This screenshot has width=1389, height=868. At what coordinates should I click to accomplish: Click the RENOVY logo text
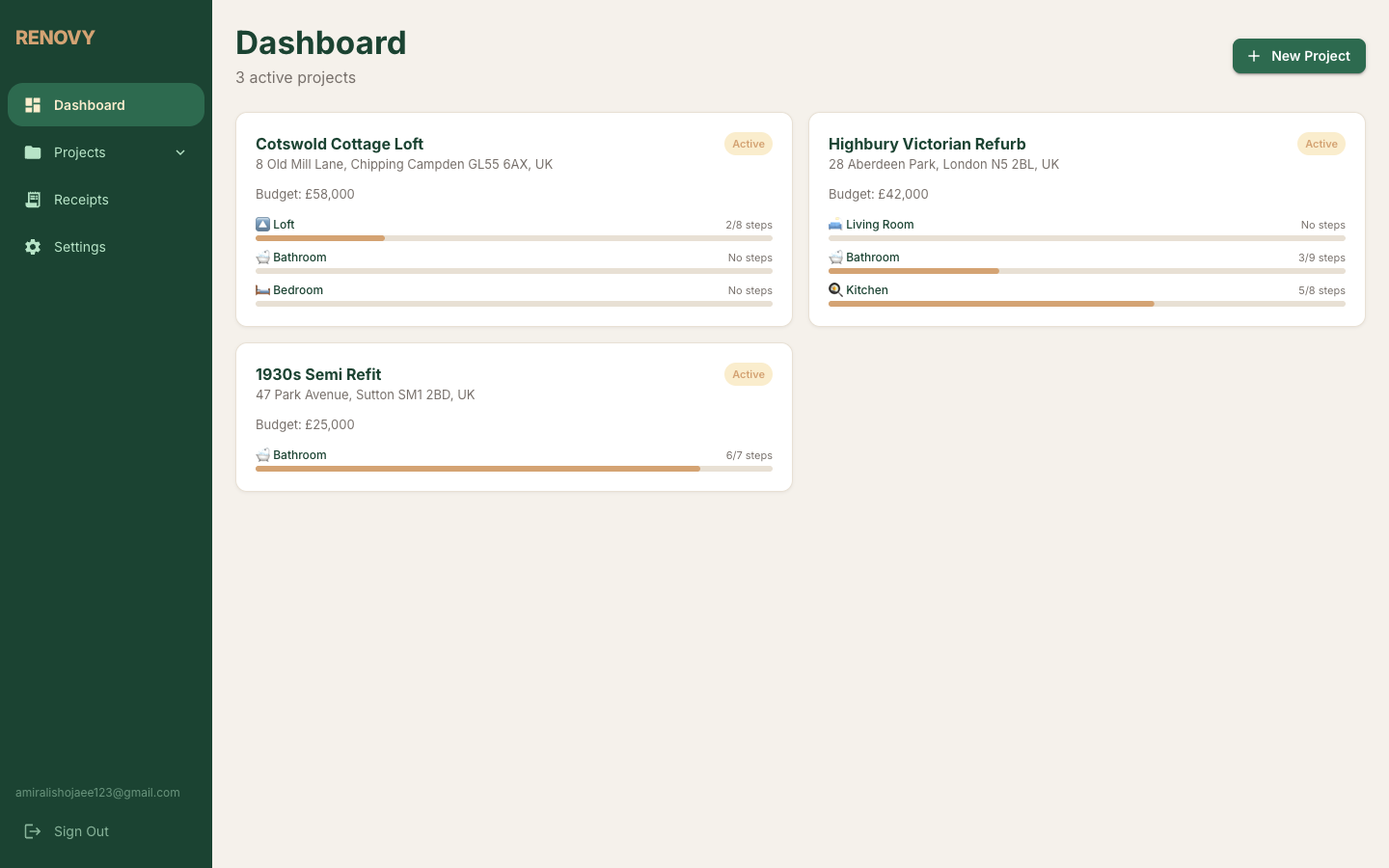pos(55,38)
